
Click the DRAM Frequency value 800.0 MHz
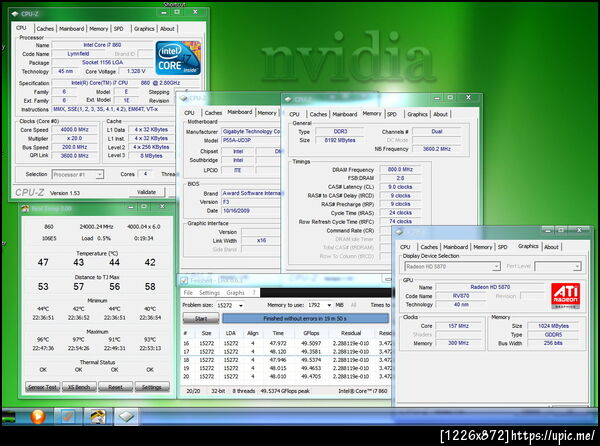click(400, 169)
